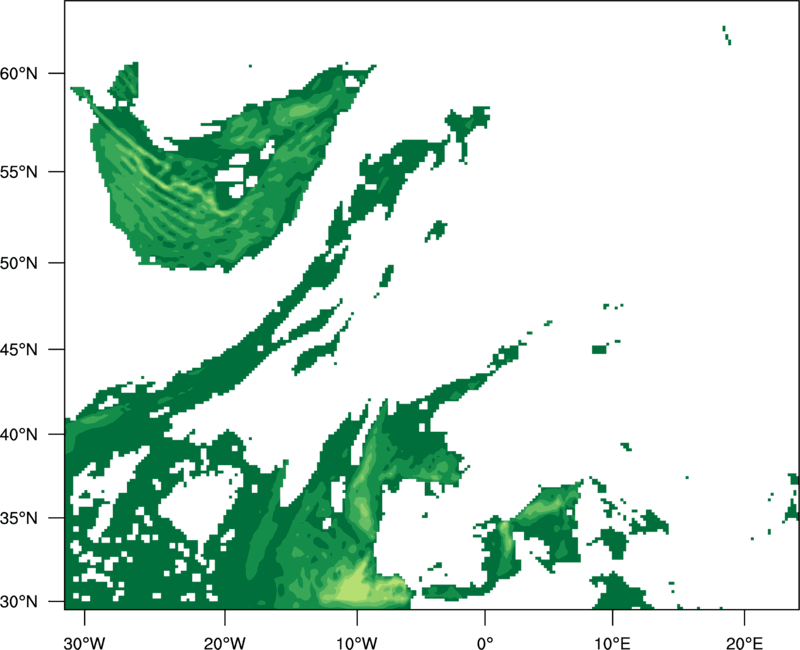
Task: Click the 0° longitude label
Action: tap(485, 642)
